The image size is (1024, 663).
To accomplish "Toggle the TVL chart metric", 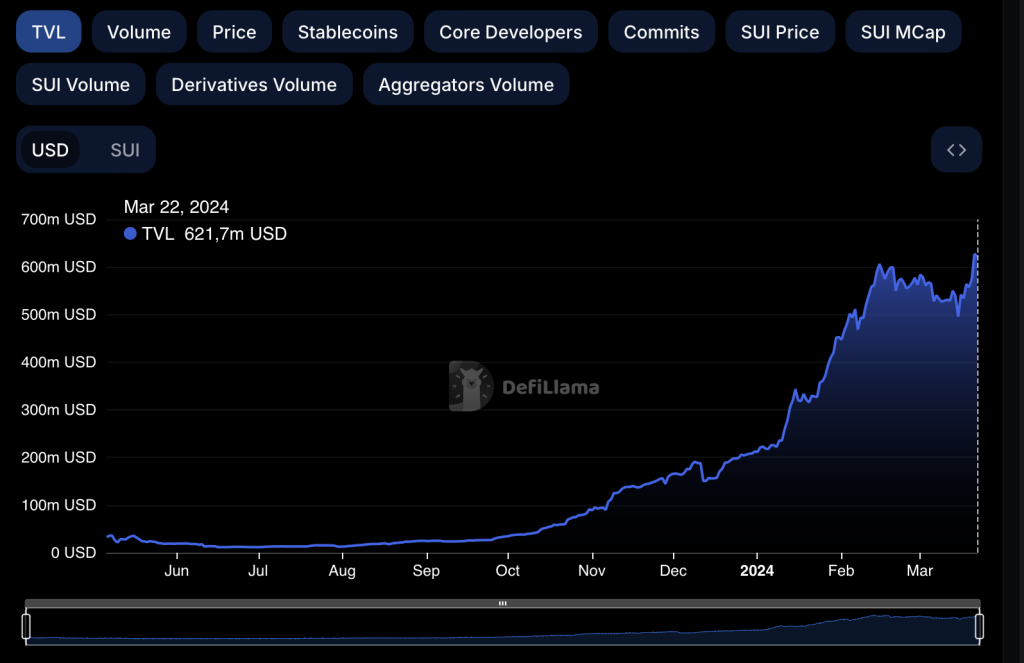I will [x=48, y=32].
